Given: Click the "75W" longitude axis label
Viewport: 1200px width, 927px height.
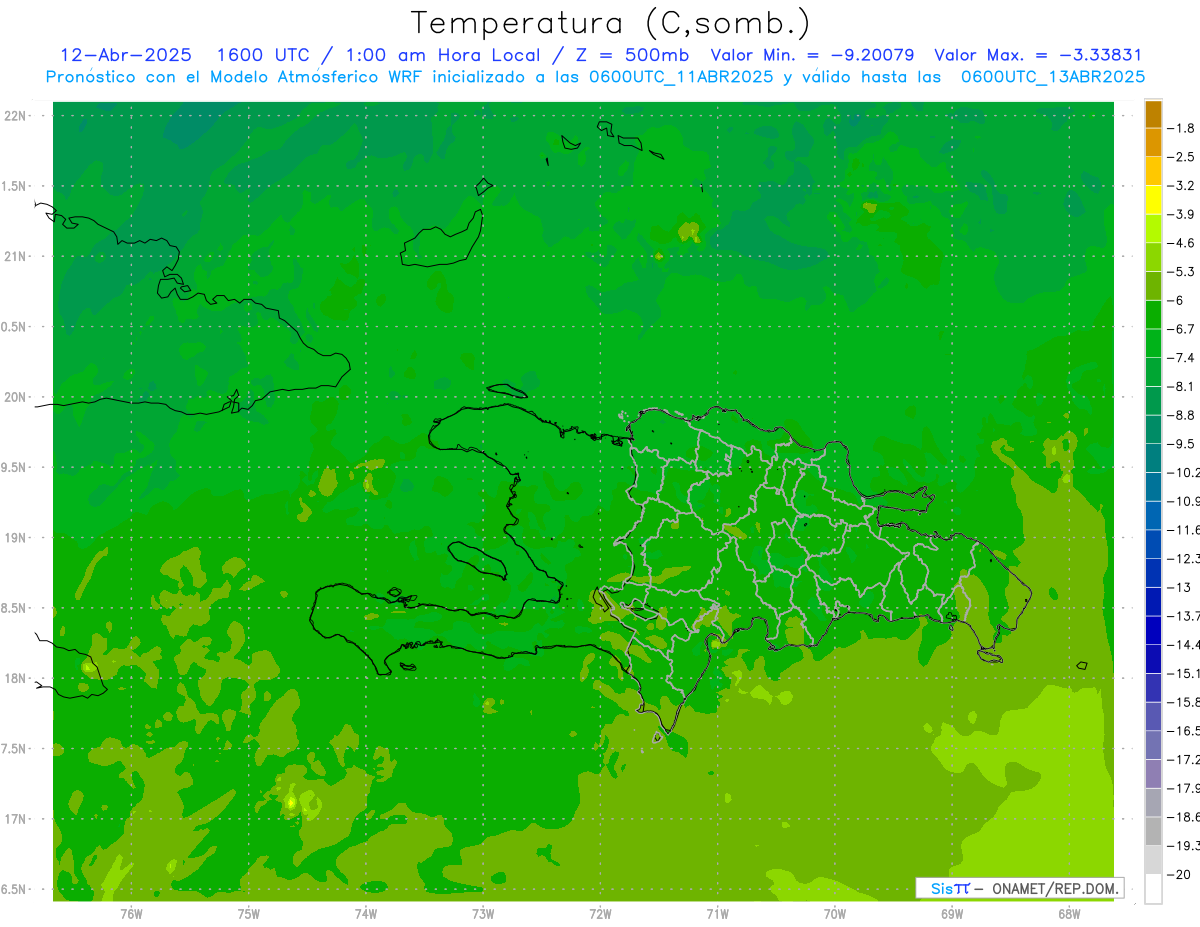Looking at the screenshot, I should tap(249, 913).
